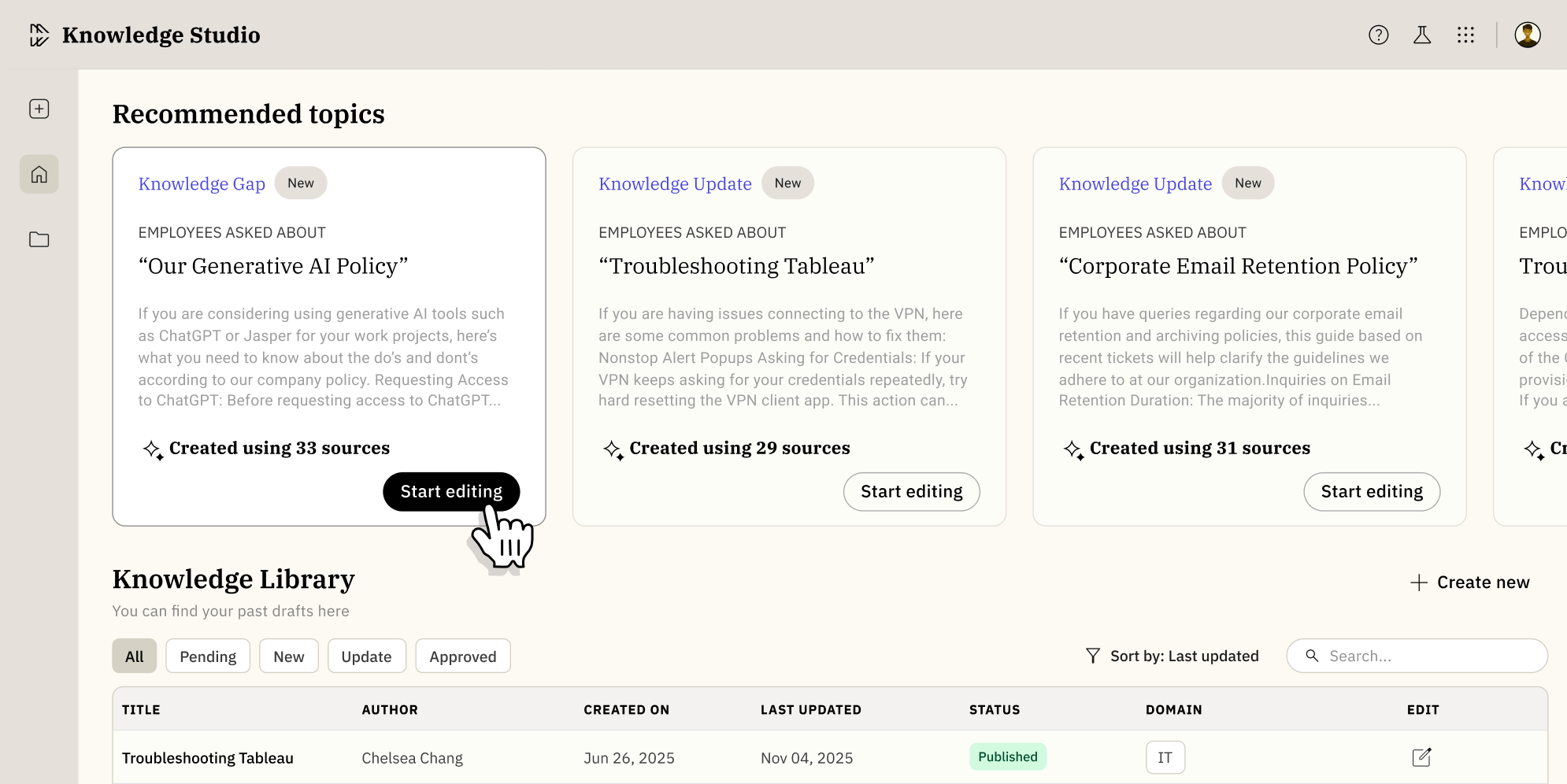Select the plus icon in the left sidebar
Image resolution: width=1567 pixels, height=784 pixels.
click(x=39, y=109)
